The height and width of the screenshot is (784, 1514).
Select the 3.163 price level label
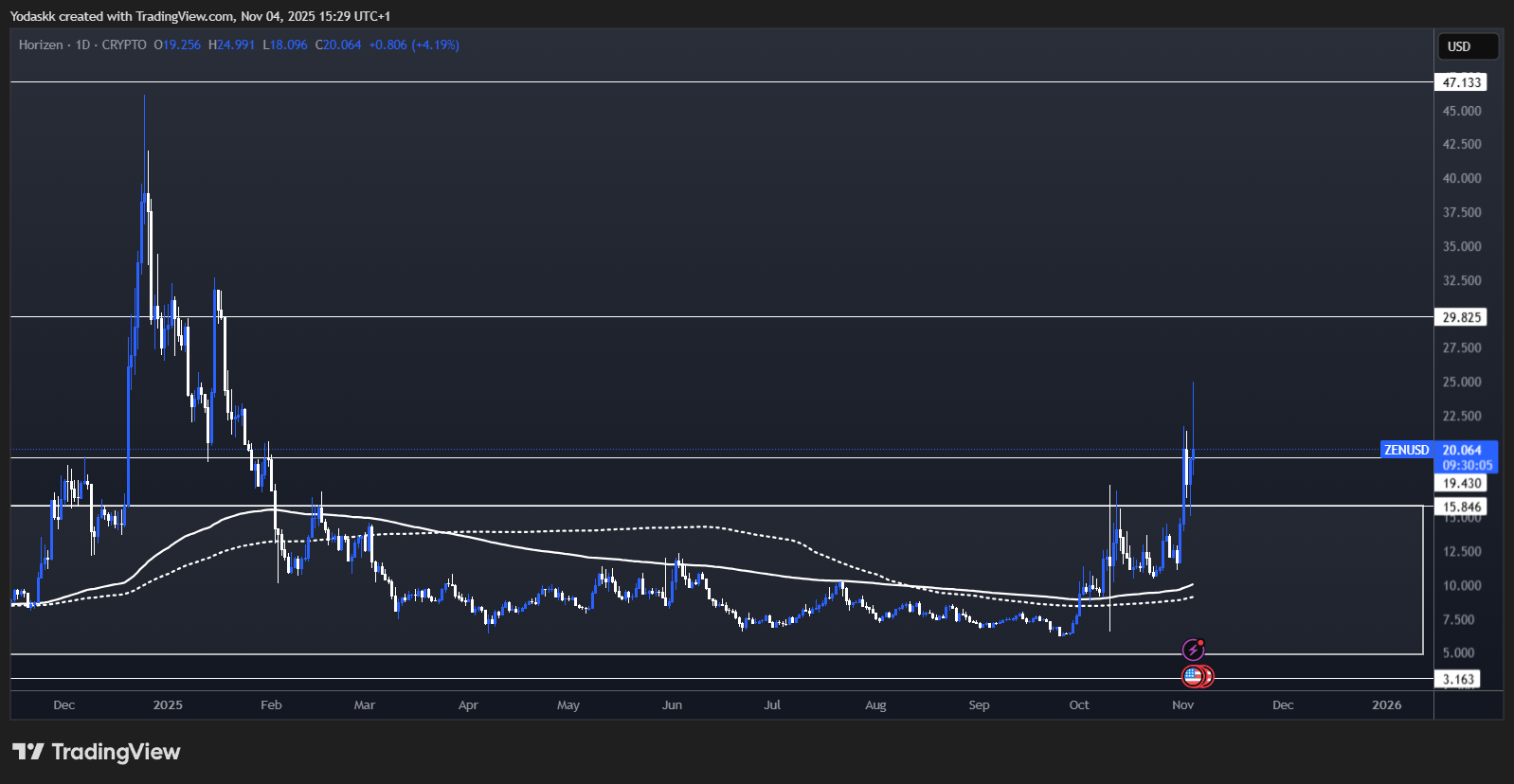pyautogui.click(x=1458, y=679)
